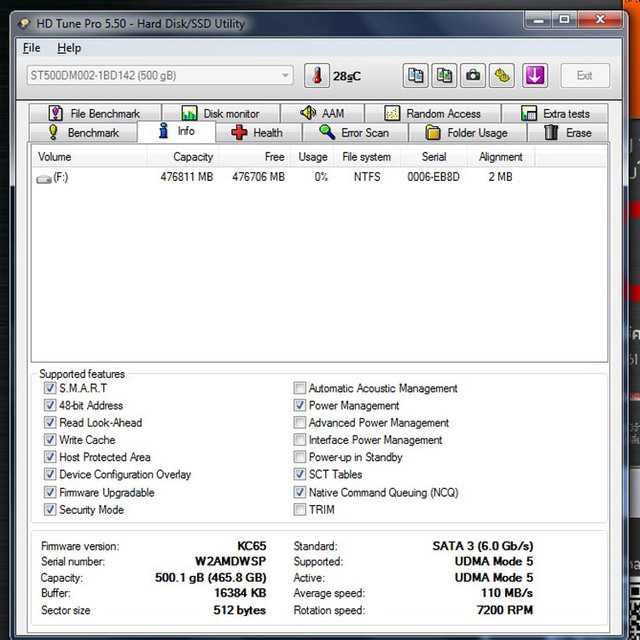This screenshot has height=640, width=640.
Task: Click the 7200 RPM rotation speed value
Action: (505, 610)
